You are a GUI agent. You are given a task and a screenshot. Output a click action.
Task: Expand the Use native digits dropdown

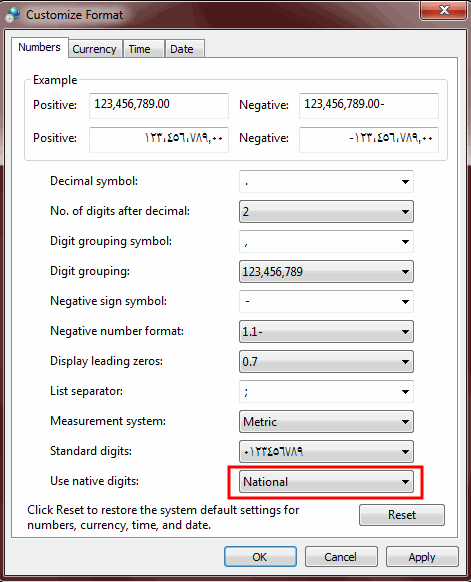326,482
